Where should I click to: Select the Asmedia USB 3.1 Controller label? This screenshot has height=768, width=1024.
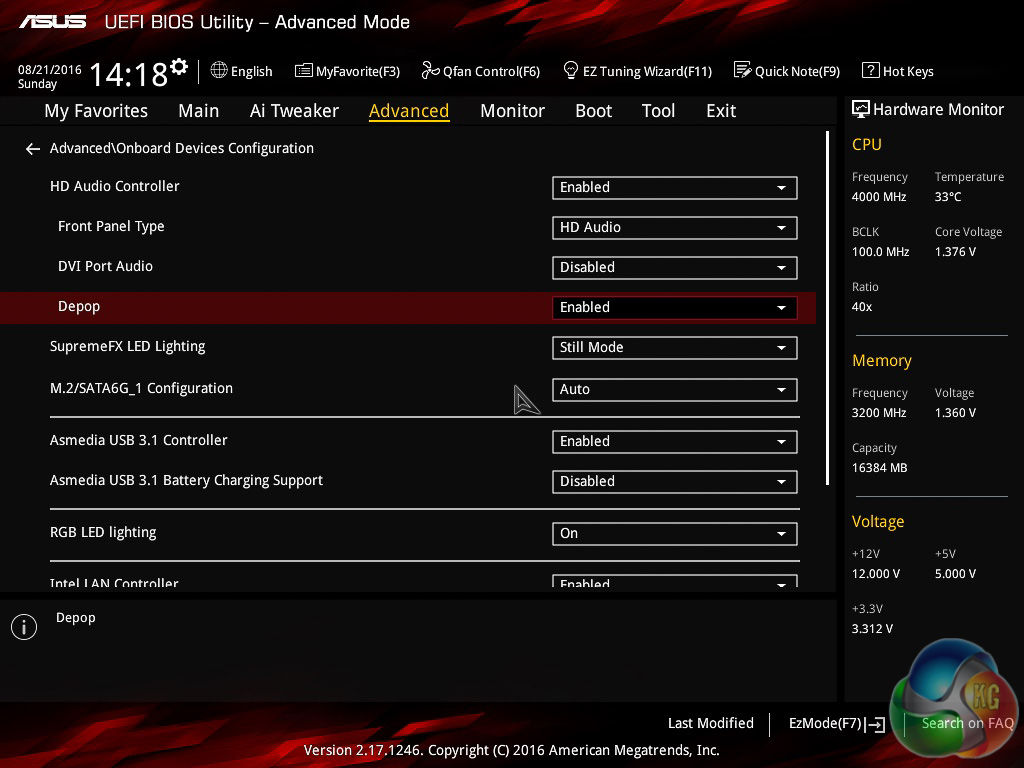(138, 440)
